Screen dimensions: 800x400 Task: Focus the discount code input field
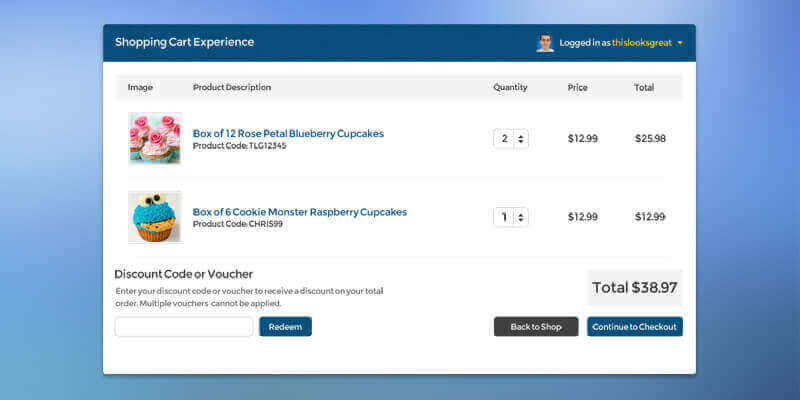coord(184,327)
